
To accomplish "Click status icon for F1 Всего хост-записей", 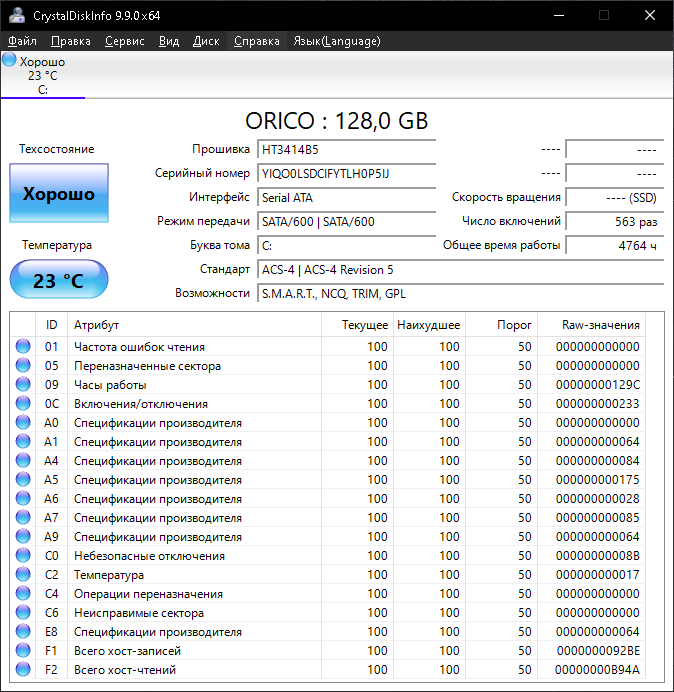I will coord(23,650).
